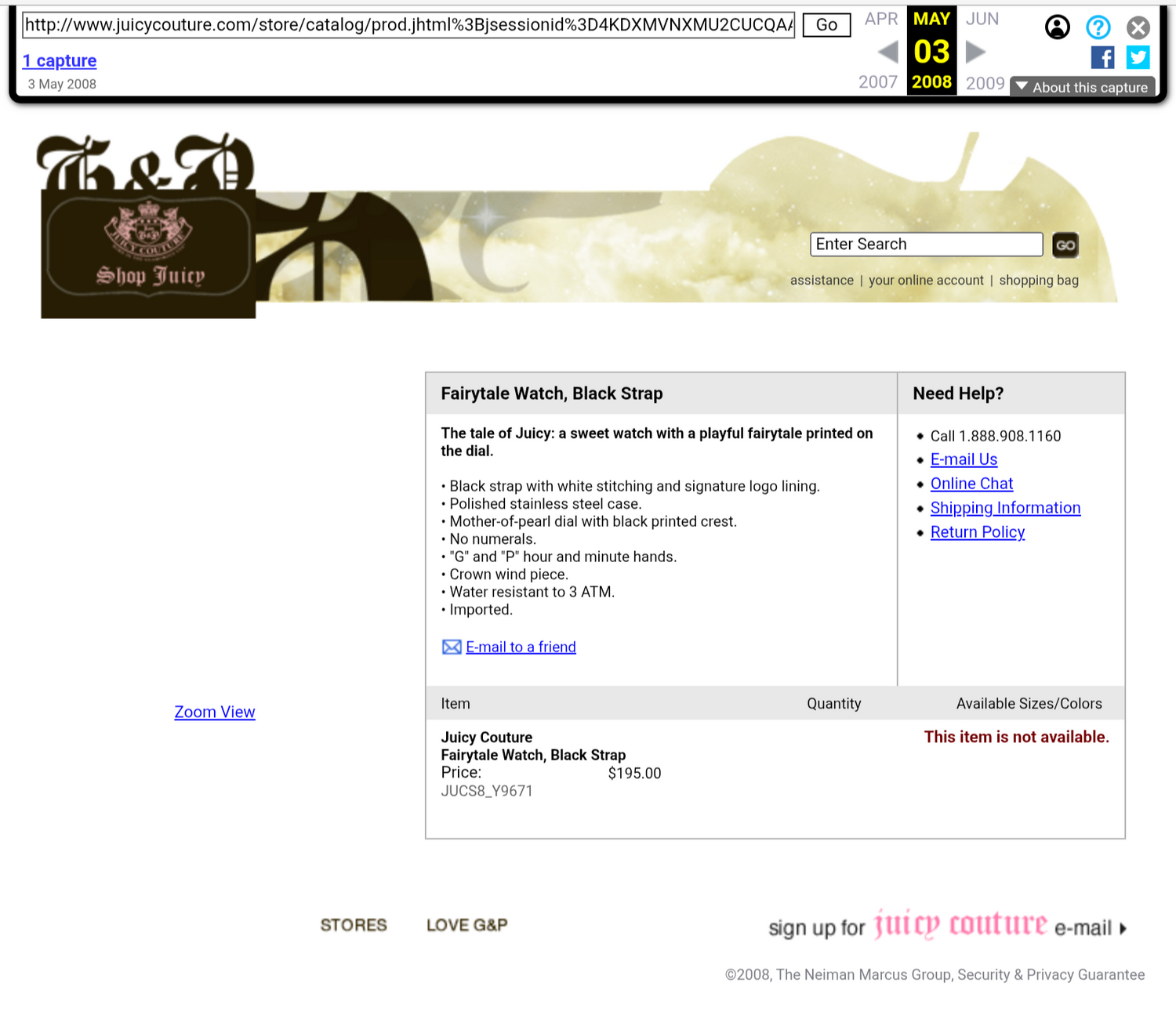
Task: Click the Wayback Machine user account icon
Action: click(1057, 27)
